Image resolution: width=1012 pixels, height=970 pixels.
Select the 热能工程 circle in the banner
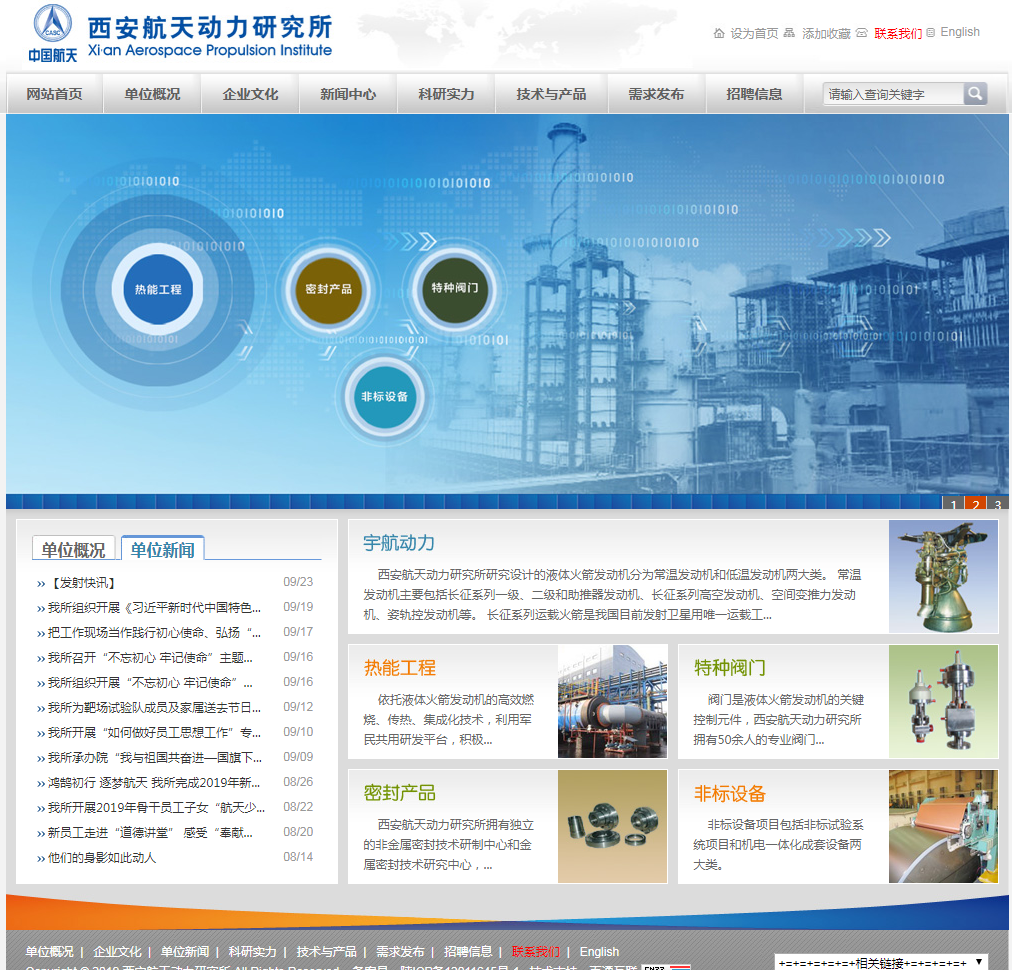pyautogui.click(x=160, y=287)
